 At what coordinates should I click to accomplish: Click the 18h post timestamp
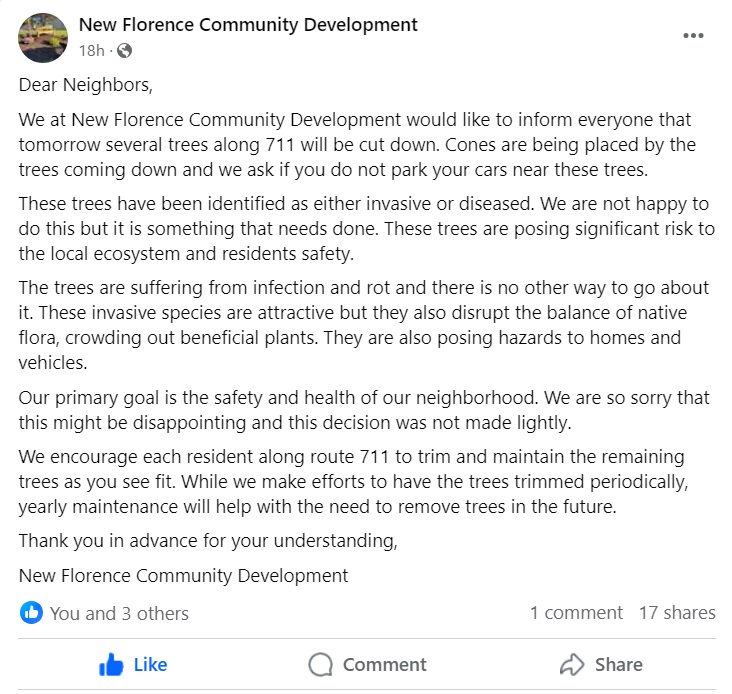click(91, 50)
